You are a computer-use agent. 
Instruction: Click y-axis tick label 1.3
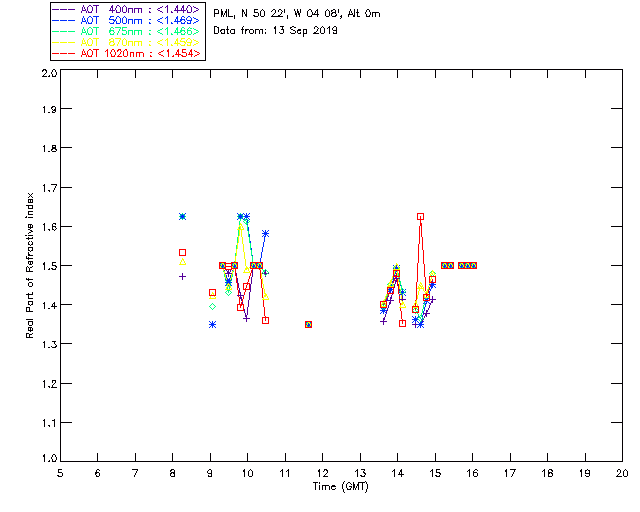pos(49,344)
